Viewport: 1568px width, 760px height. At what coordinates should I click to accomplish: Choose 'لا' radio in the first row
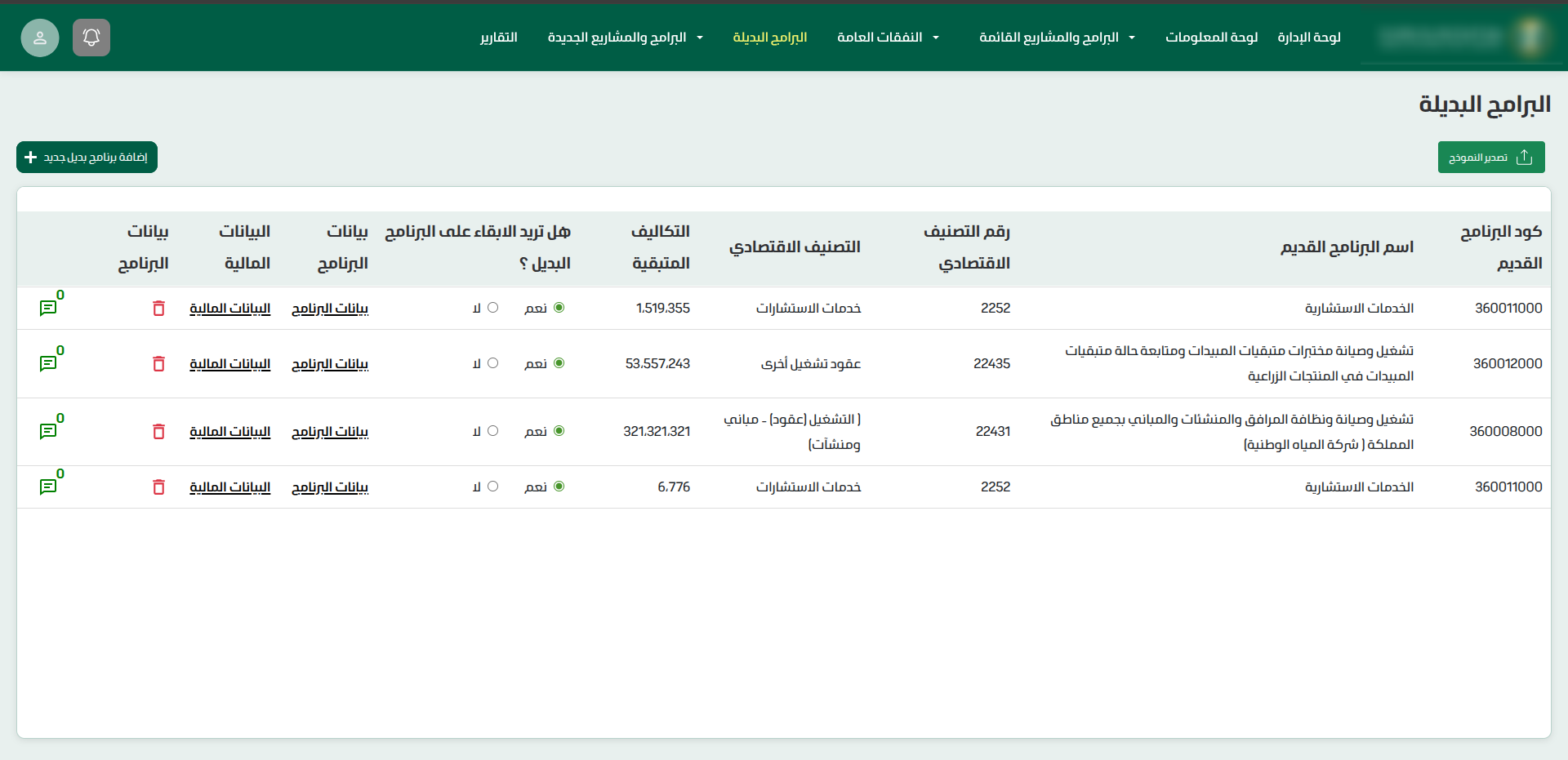coord(492,308)
